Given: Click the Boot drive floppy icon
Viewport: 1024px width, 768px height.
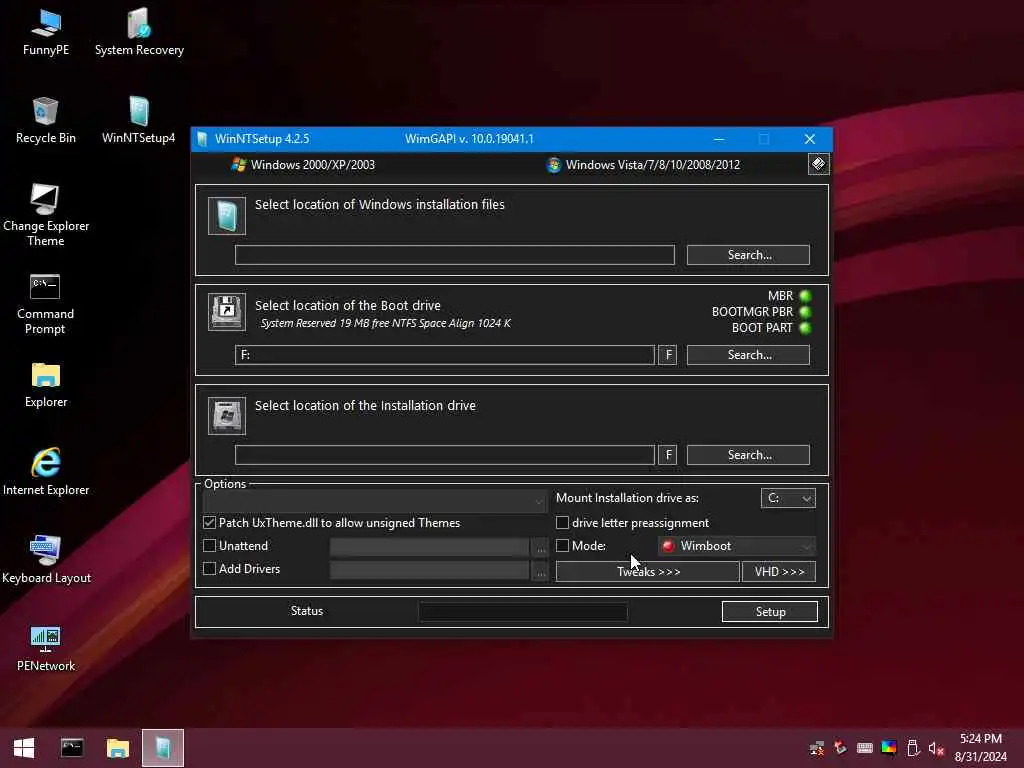Looking at the screenshot, I should pyautogui.click(x=227, y=312).
